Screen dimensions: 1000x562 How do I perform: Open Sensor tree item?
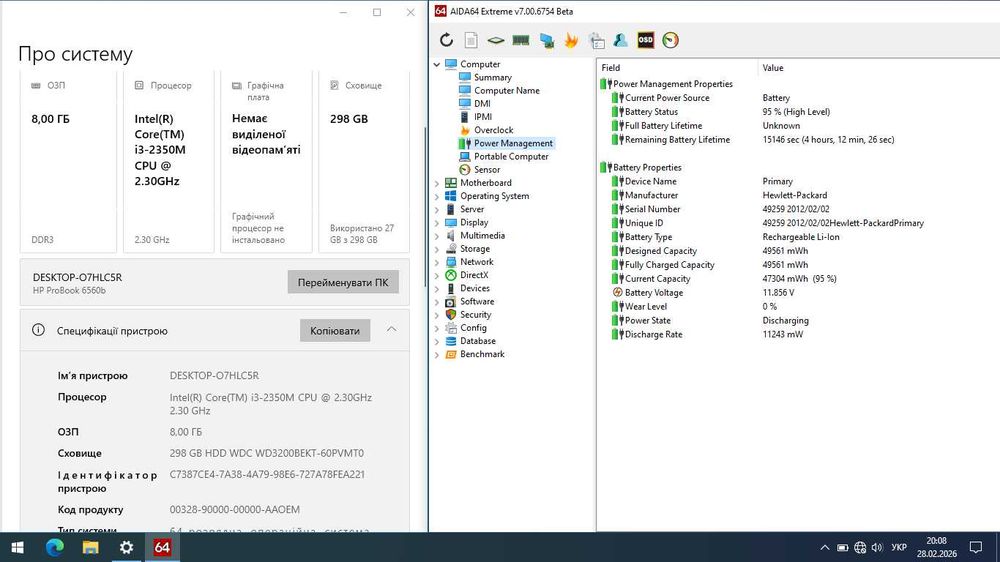[x=487, y=170]
